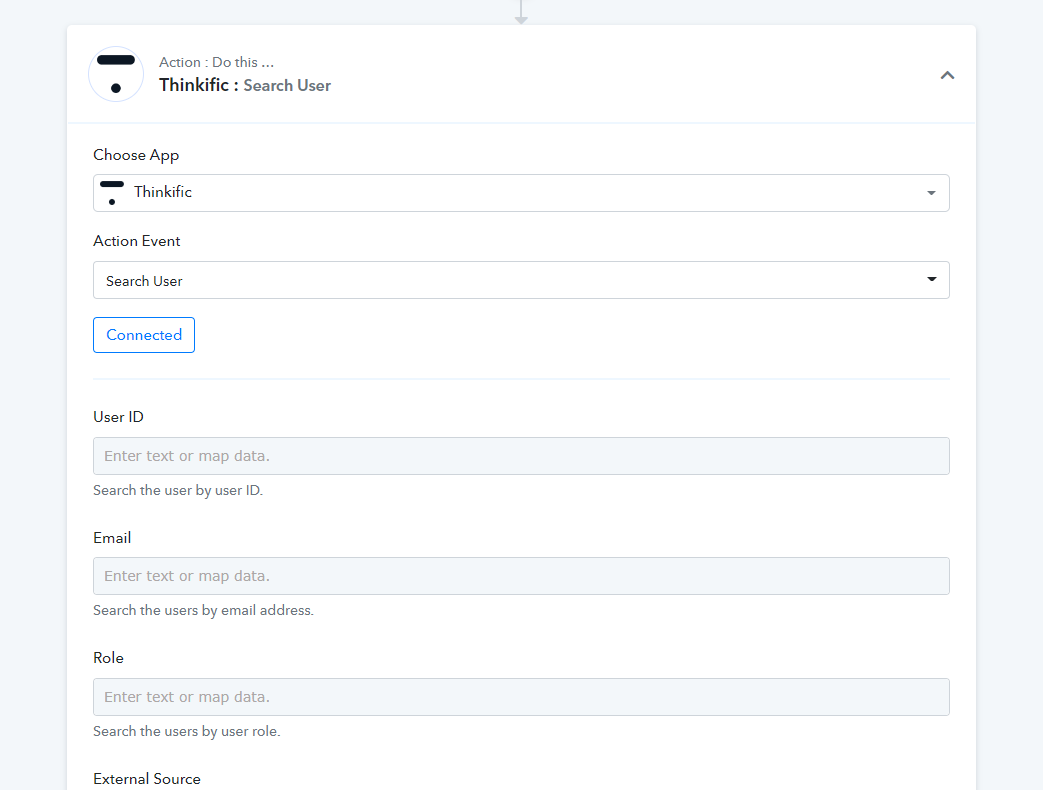The height and width of the screenshot is (790, 1043).
Task: Open the Action Event dropdown showing Search User
Action: click(x=521, y=280)
